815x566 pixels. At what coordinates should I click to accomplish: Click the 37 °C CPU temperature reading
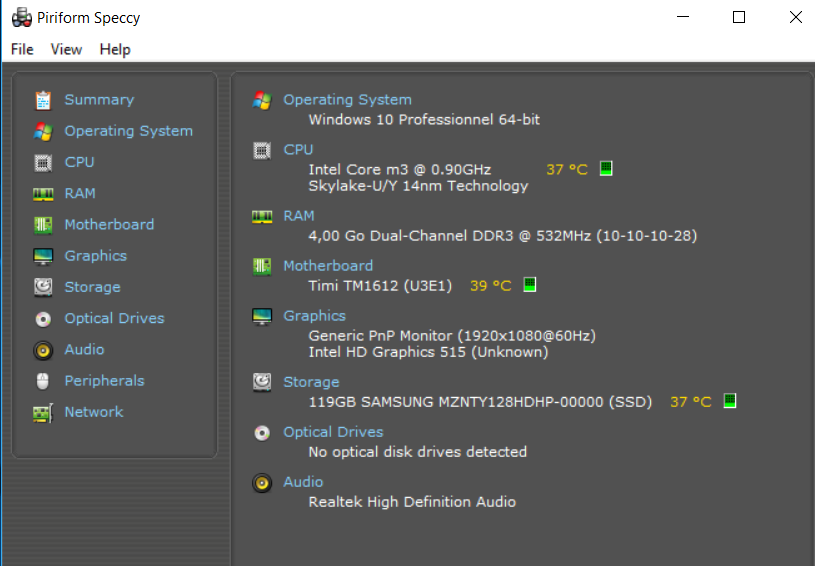coord(567,169)
